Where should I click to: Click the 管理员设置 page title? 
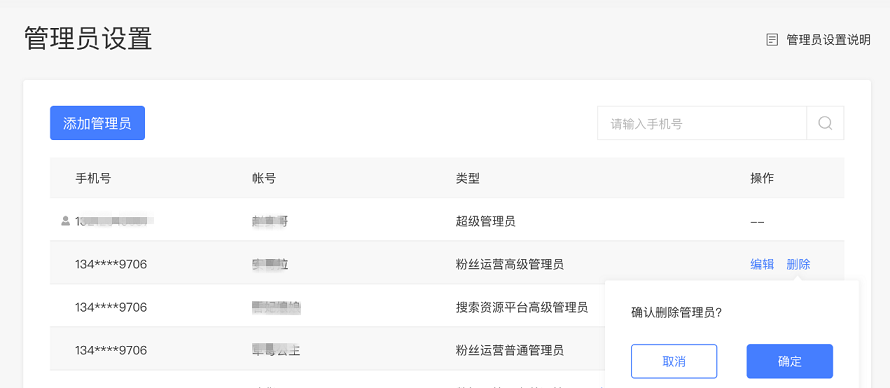click(x=88, y=39)
